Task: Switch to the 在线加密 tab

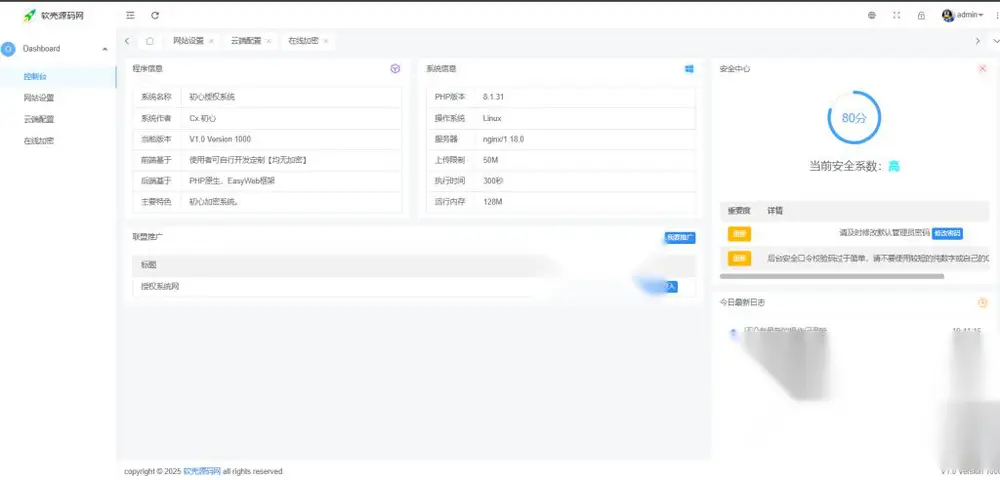Action: coord(303,41)
